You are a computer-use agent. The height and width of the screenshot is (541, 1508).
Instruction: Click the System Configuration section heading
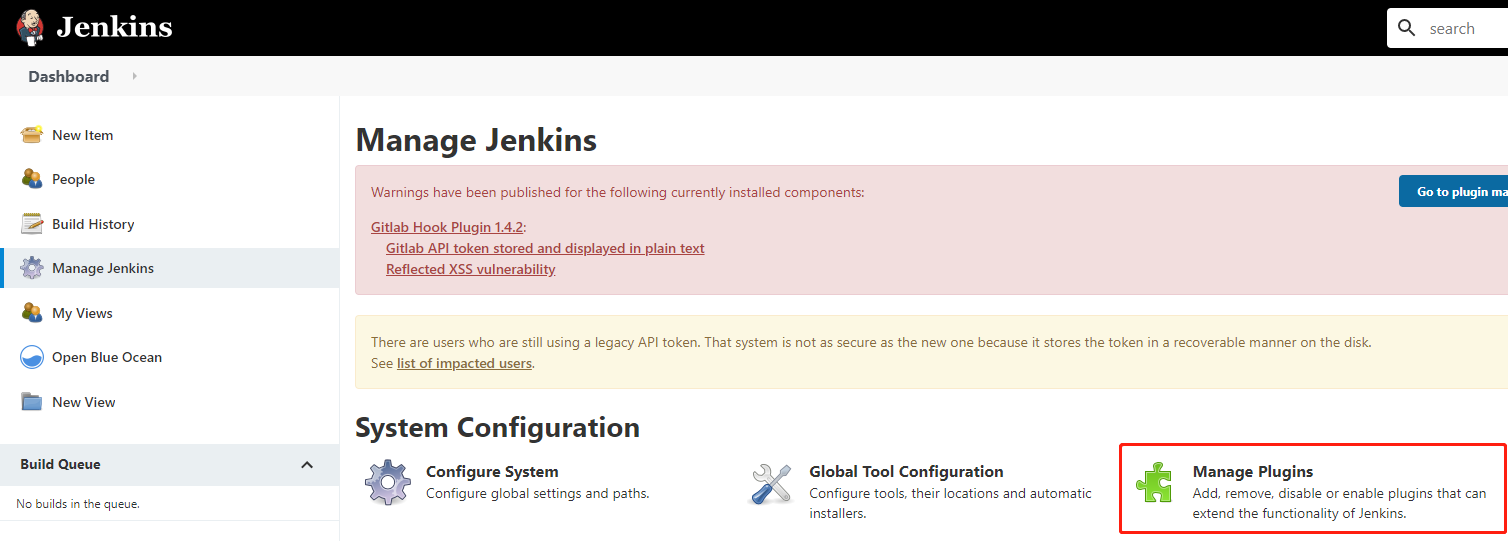tap(497, 427)
